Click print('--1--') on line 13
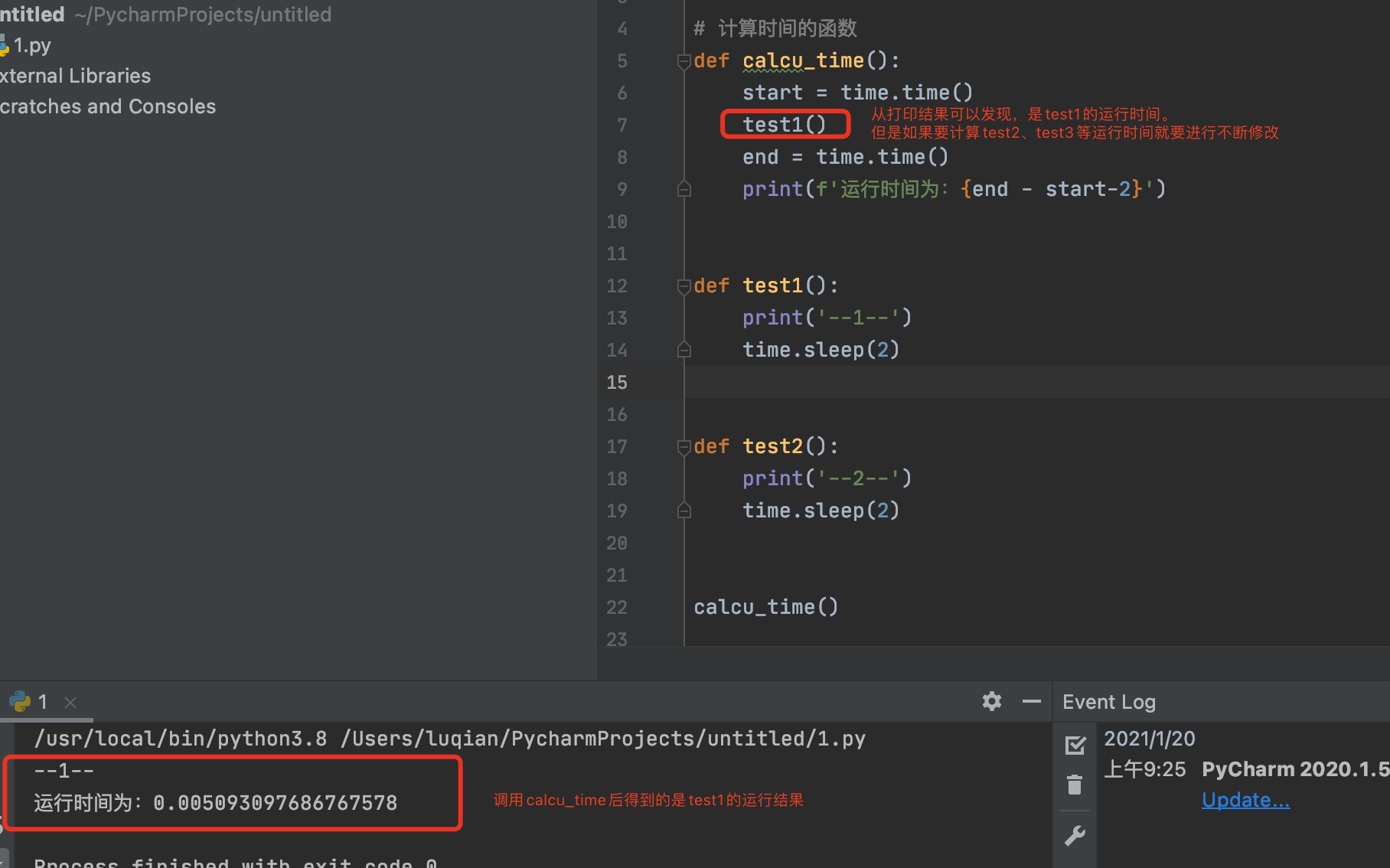This screenshot has width=1390, height=868. [x=827, y=318]
